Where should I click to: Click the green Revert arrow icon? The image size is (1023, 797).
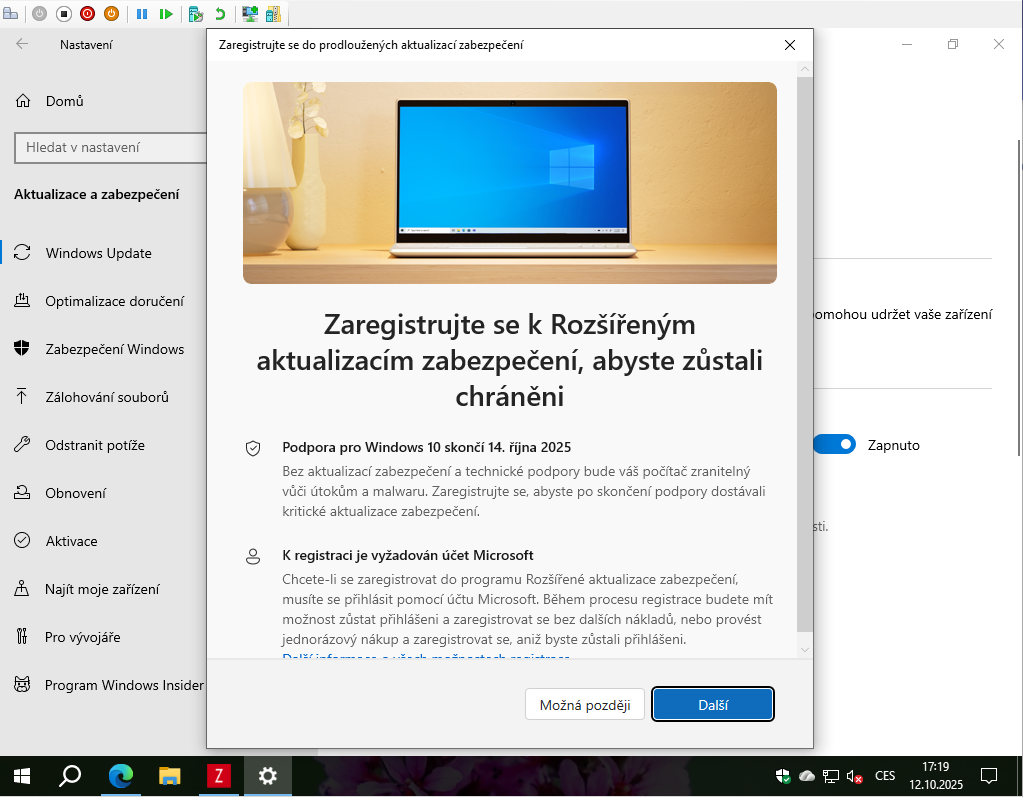coord(220,14)
